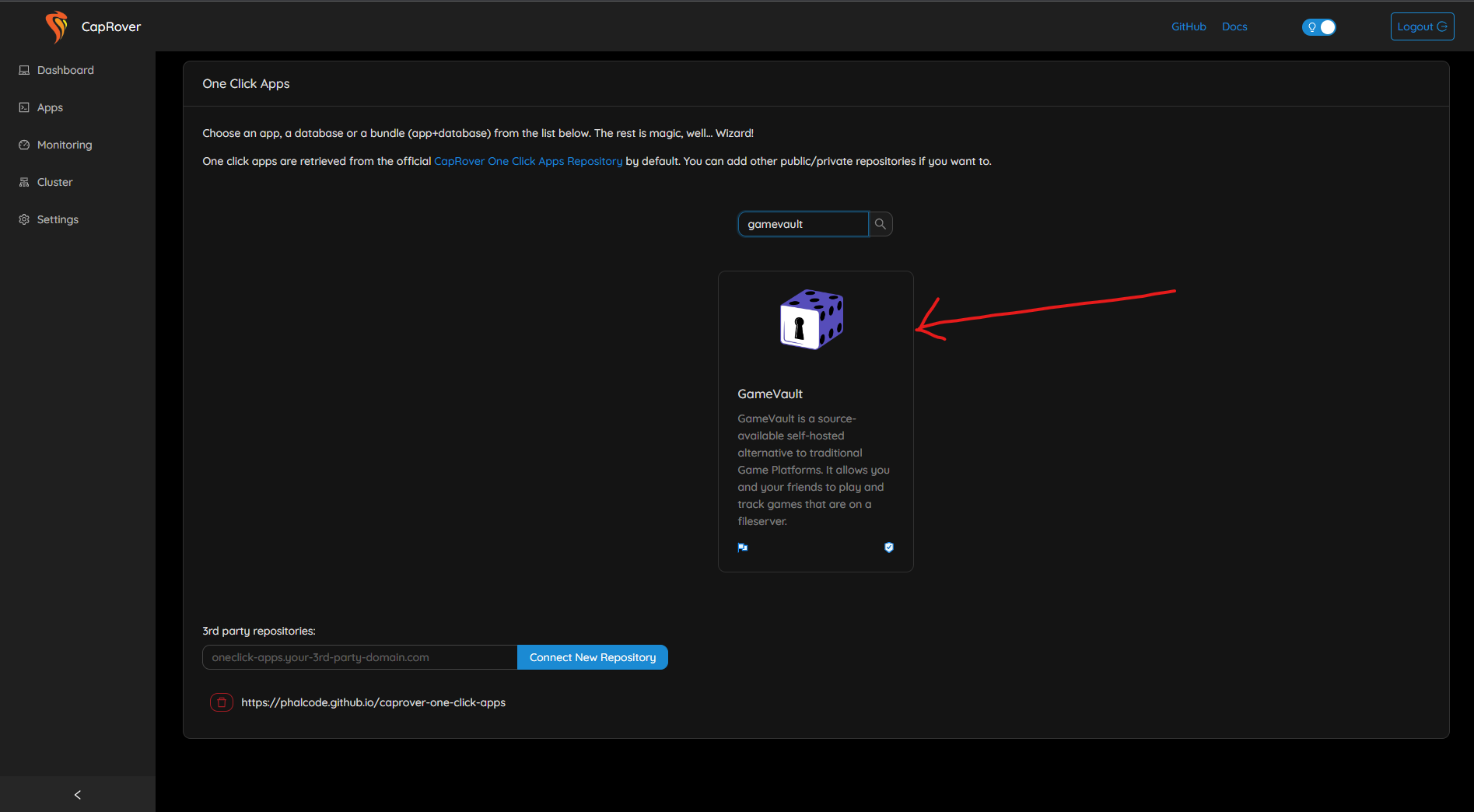This screenshot has height=812, width=1474.
Task: Click the GameVault description text
Action: coord(814,470)
